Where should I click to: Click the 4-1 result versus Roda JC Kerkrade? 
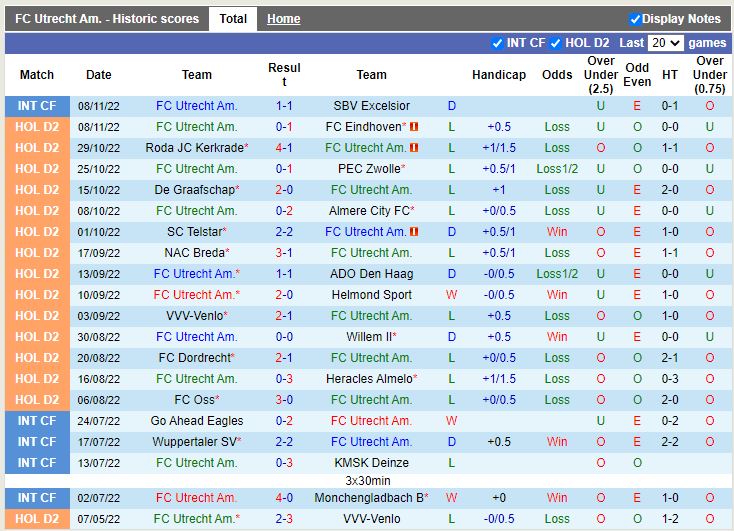[284, 148]
